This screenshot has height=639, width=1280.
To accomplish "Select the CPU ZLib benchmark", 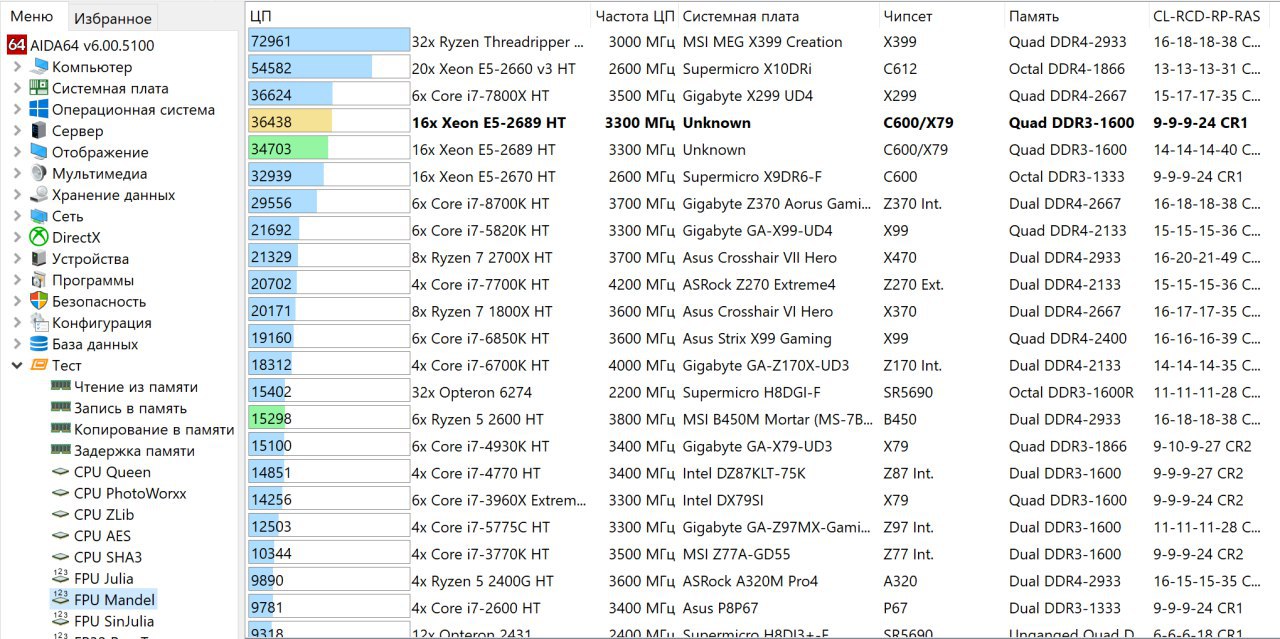I will tap(103, 514).
